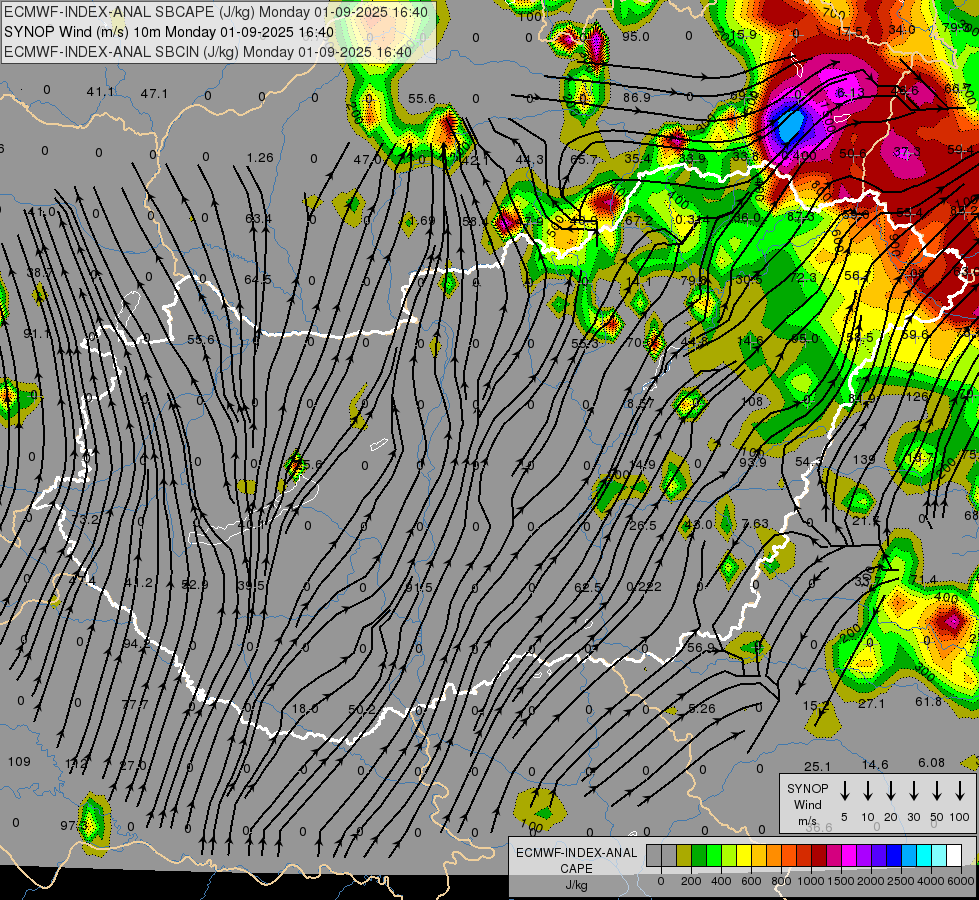Viewport: 979px width, 900px height.
Task: Click the map value 91.1
Action: click(37, 334)
